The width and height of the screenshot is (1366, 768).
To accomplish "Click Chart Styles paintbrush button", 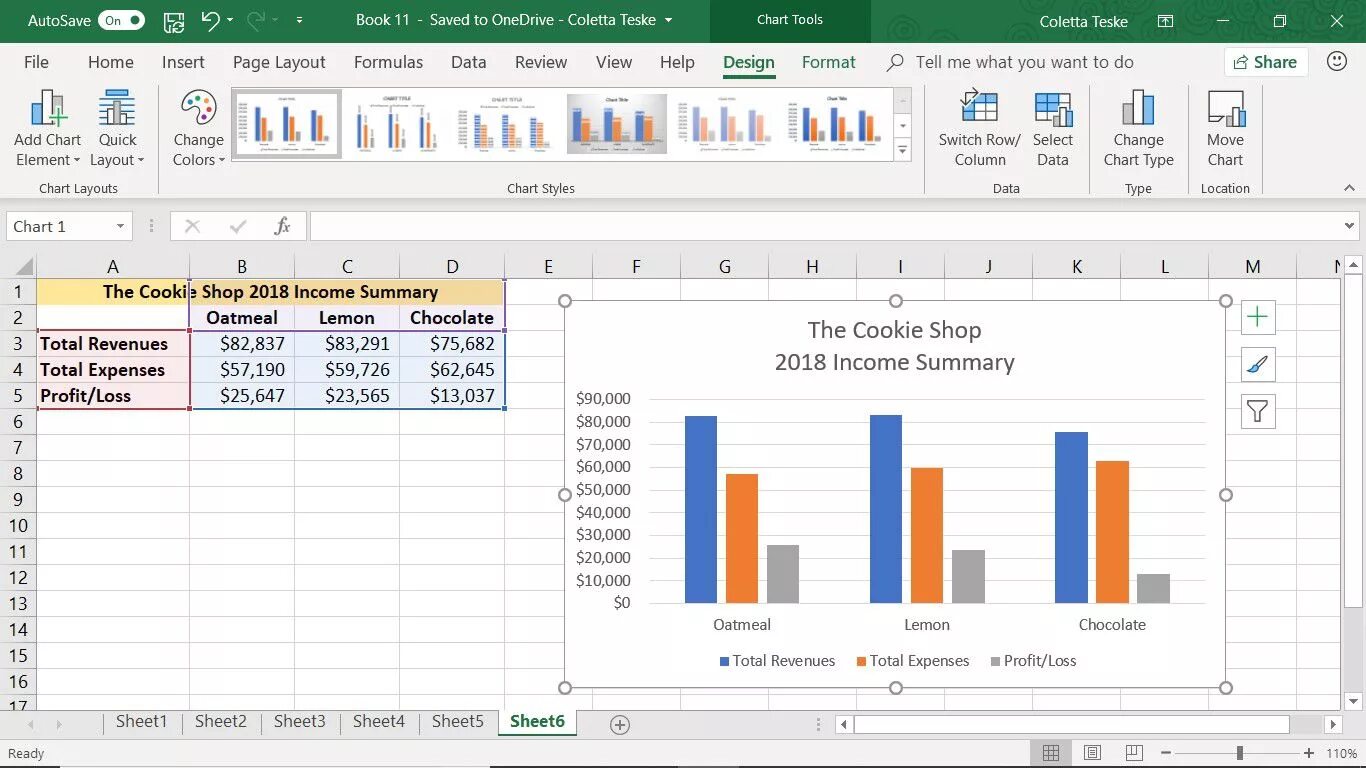I will (1257, 365).
